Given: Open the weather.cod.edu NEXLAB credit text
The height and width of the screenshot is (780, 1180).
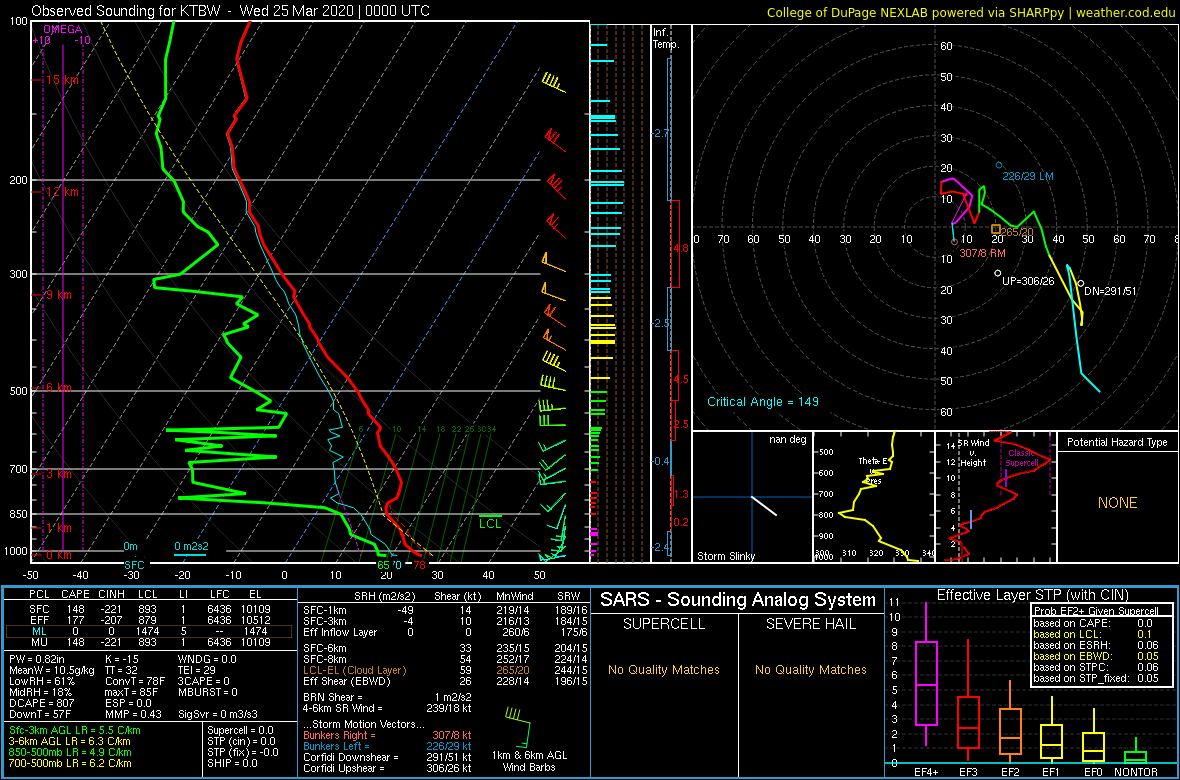Looking at the screenshot, I should point(970,12).
